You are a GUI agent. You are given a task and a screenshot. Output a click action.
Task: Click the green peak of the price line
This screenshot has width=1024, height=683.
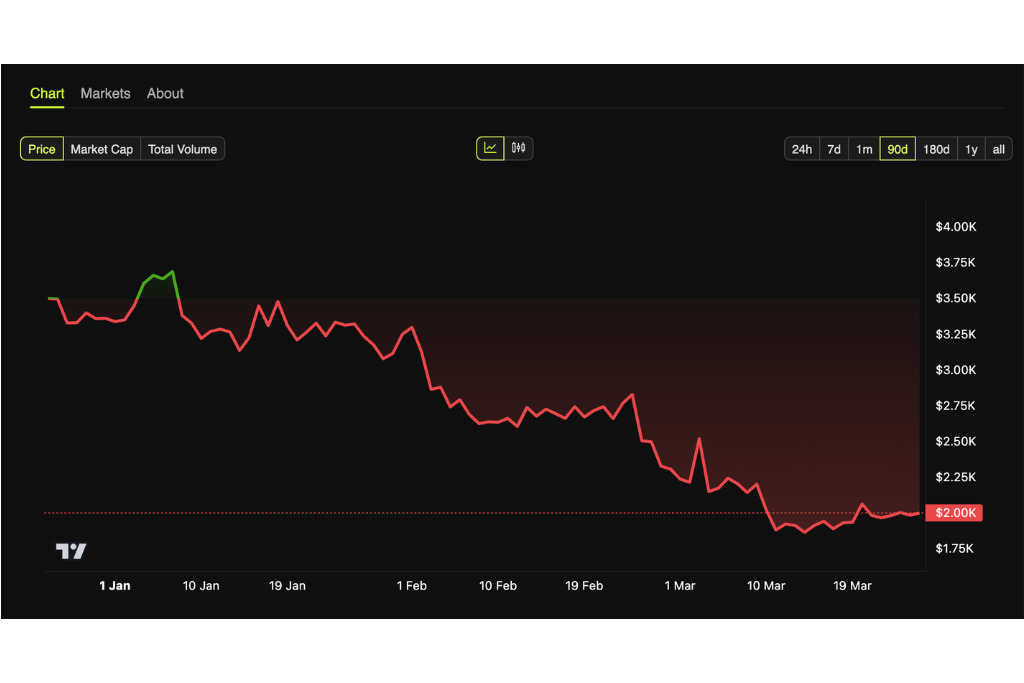coord(172,271)
